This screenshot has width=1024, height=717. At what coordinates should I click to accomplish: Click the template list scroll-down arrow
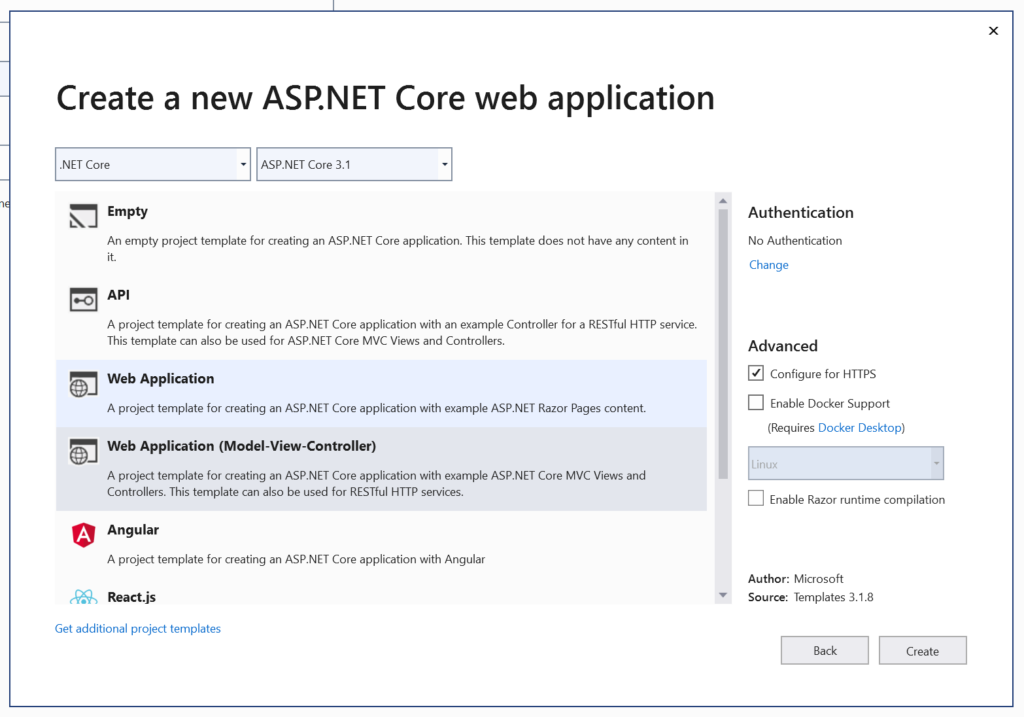click(723, 595)
